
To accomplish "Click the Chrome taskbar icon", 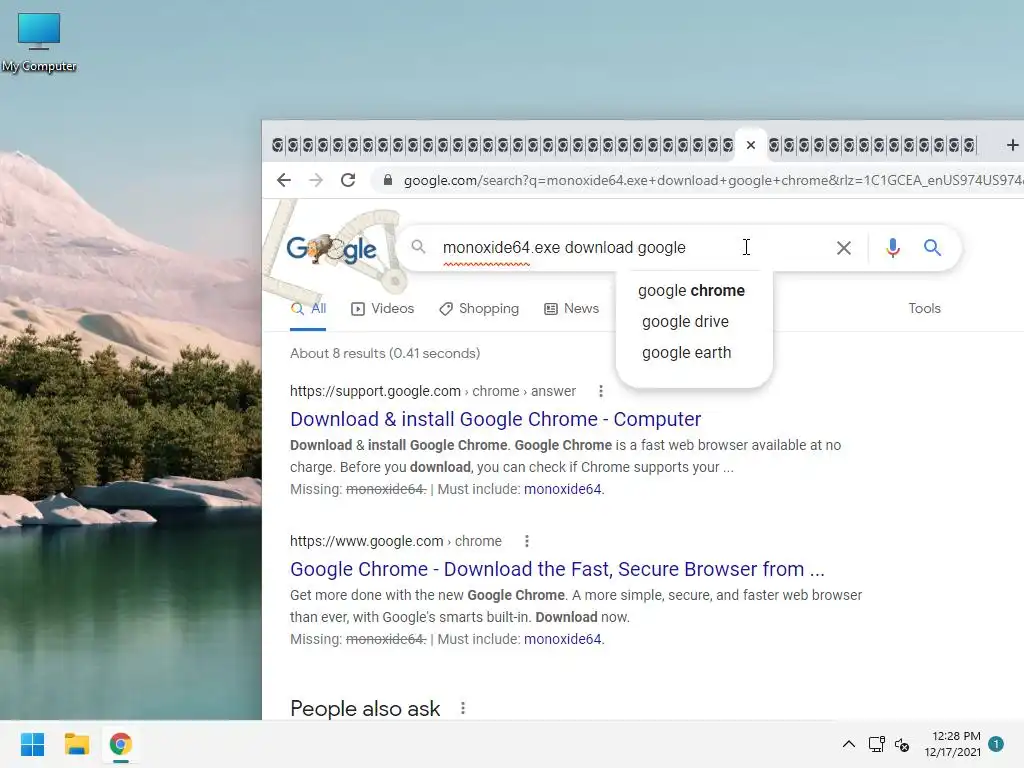I will point(120,744).
